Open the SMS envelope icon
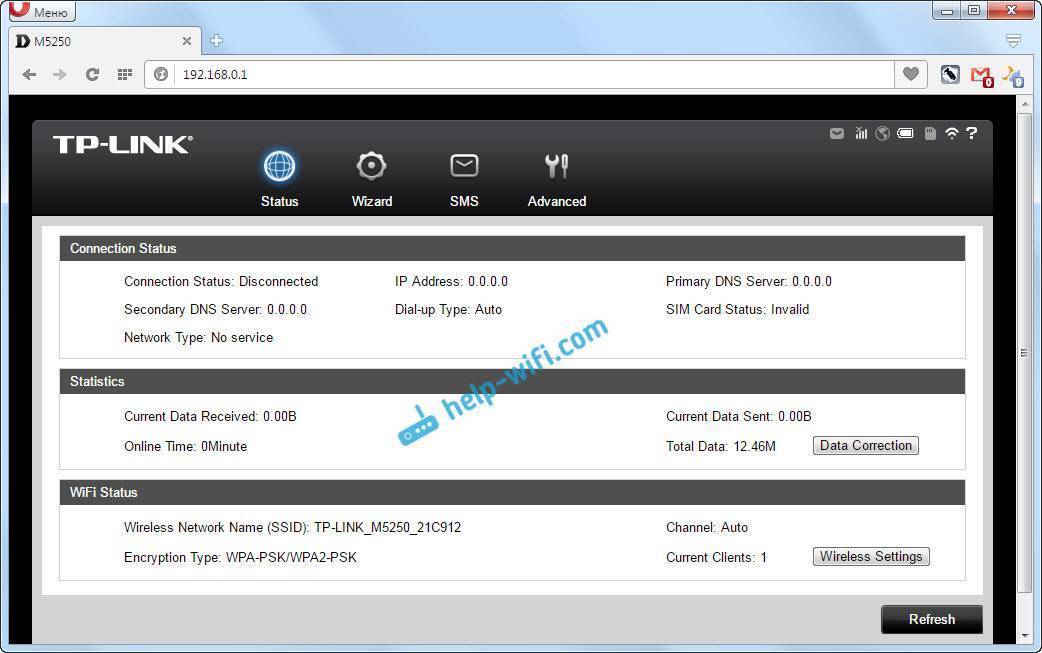 [464, 165]
